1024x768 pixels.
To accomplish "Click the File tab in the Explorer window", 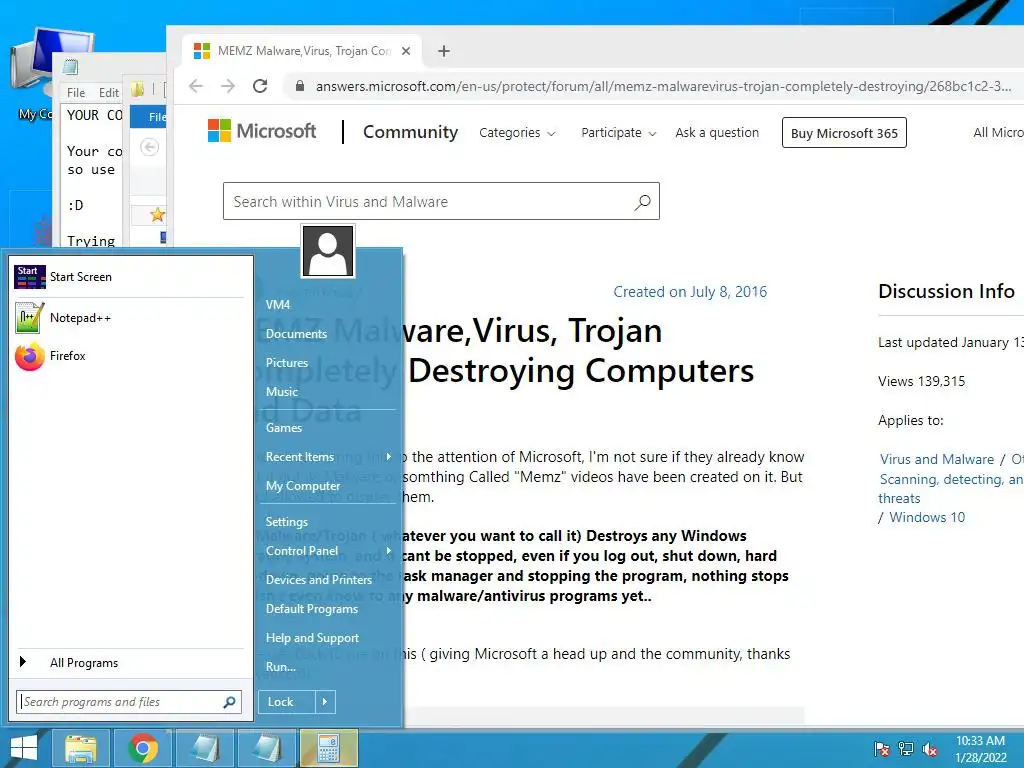I will pos(148,116).
